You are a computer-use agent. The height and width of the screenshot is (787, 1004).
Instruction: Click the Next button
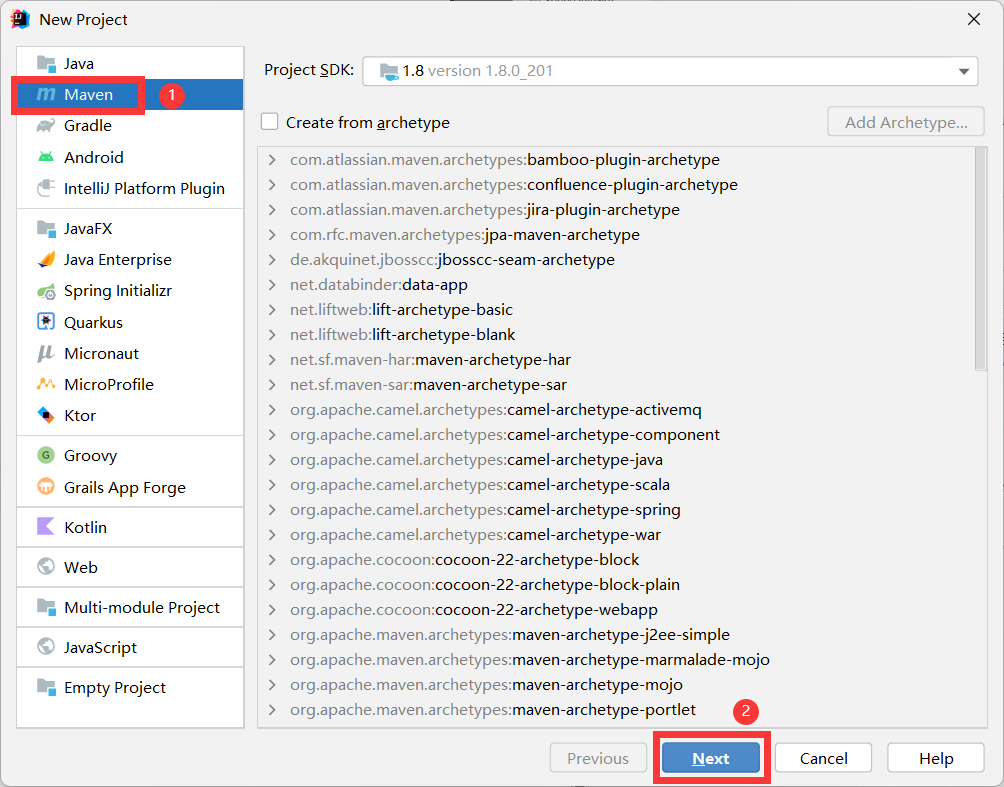point(711,758)
